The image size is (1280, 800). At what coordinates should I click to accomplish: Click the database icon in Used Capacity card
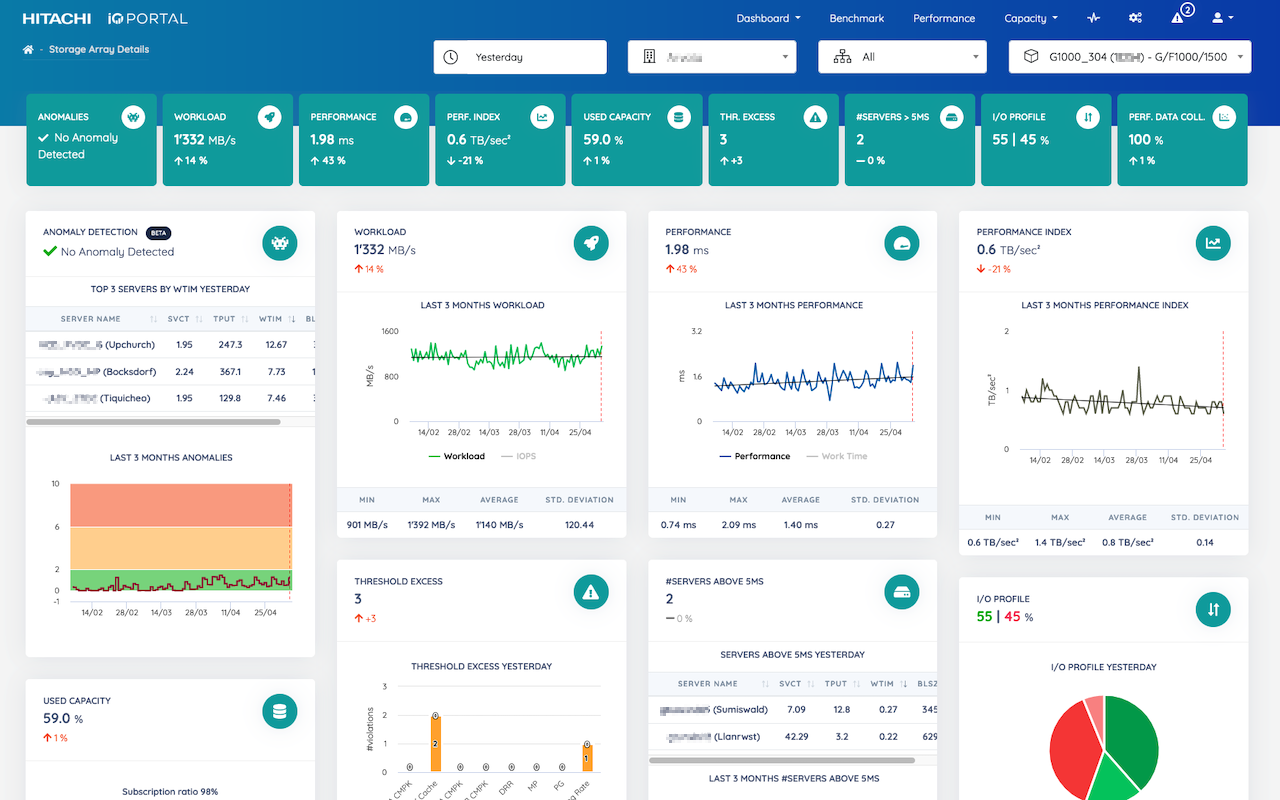(280, 712)
